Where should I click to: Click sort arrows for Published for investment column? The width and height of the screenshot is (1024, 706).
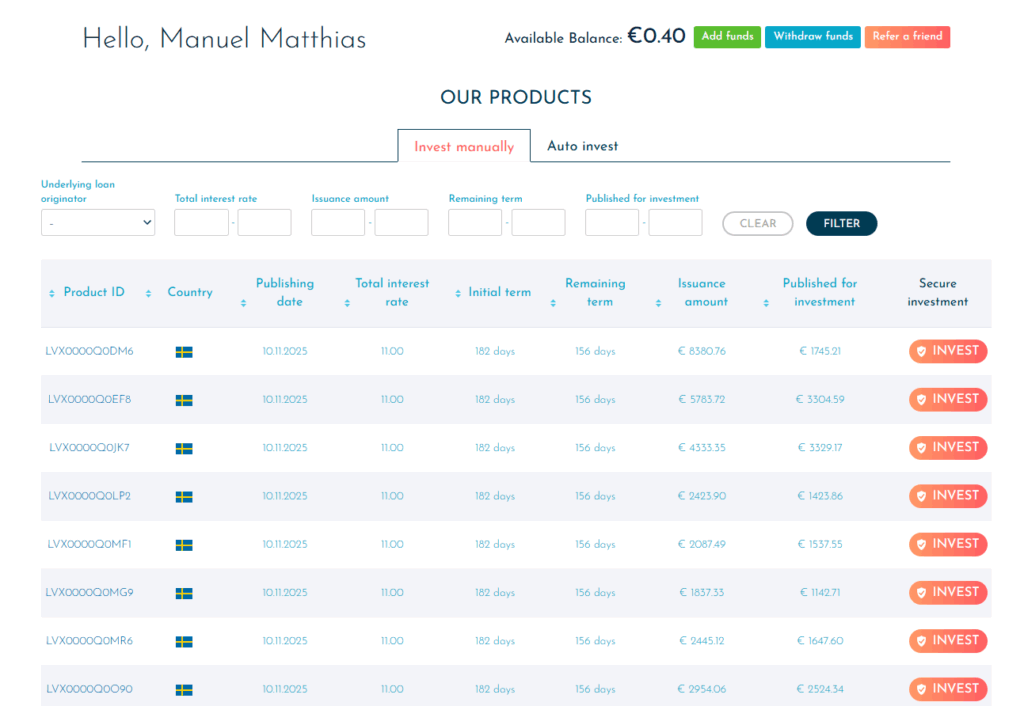[x=766, y=302]
